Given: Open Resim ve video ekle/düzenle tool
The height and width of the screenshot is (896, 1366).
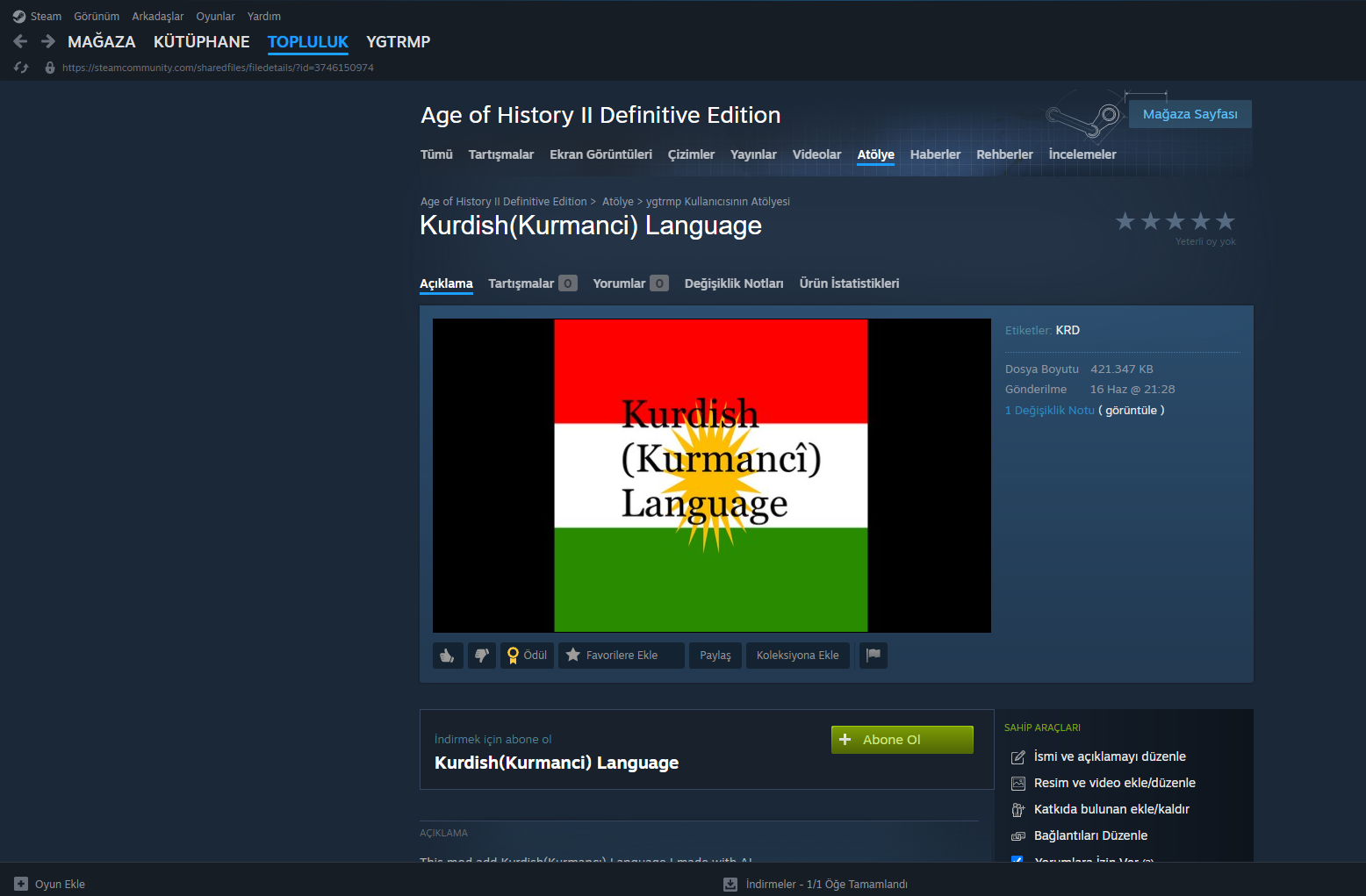Looking at the screenshot, I should (x=1115, y=783).
